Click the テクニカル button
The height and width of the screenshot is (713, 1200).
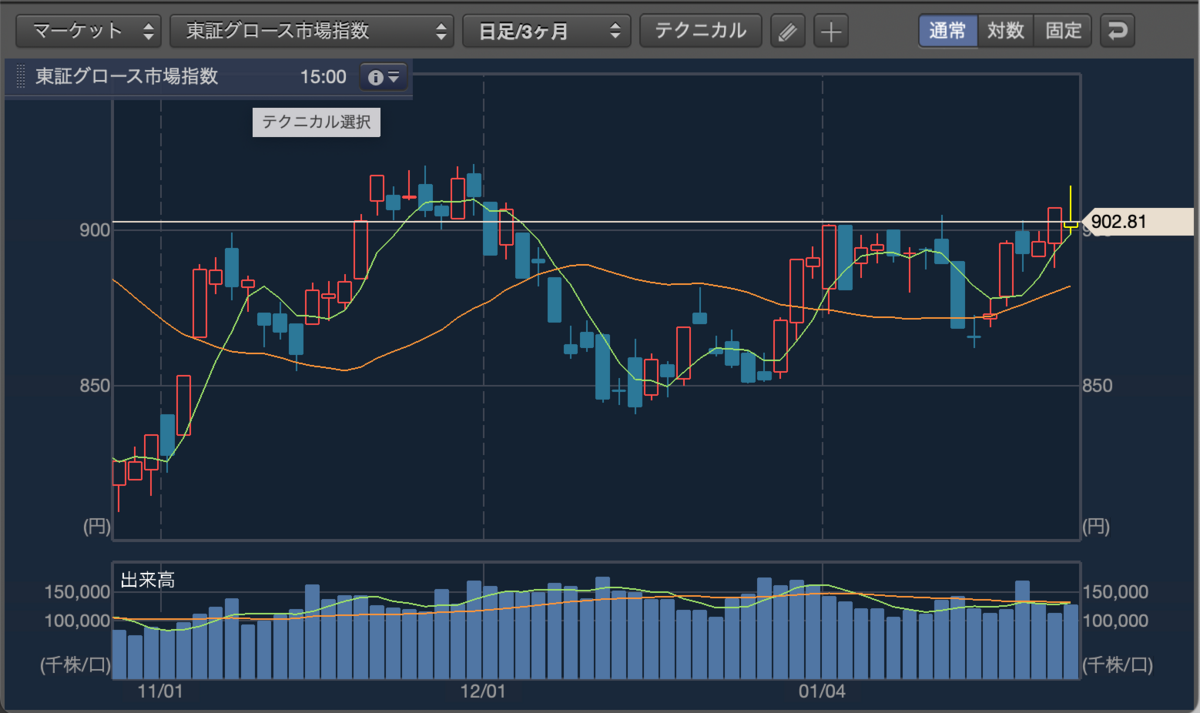pyautogui.click(x=700, y=31)
